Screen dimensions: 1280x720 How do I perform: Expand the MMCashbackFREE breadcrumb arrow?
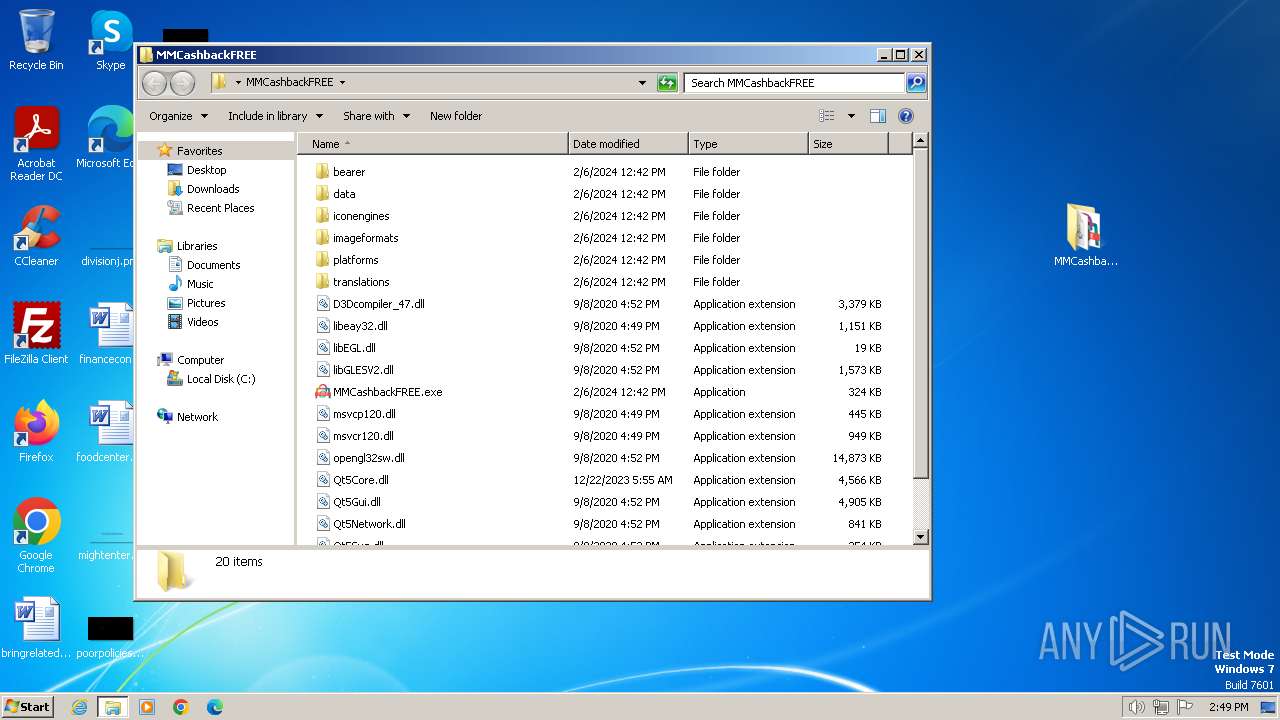pos(342,83)
